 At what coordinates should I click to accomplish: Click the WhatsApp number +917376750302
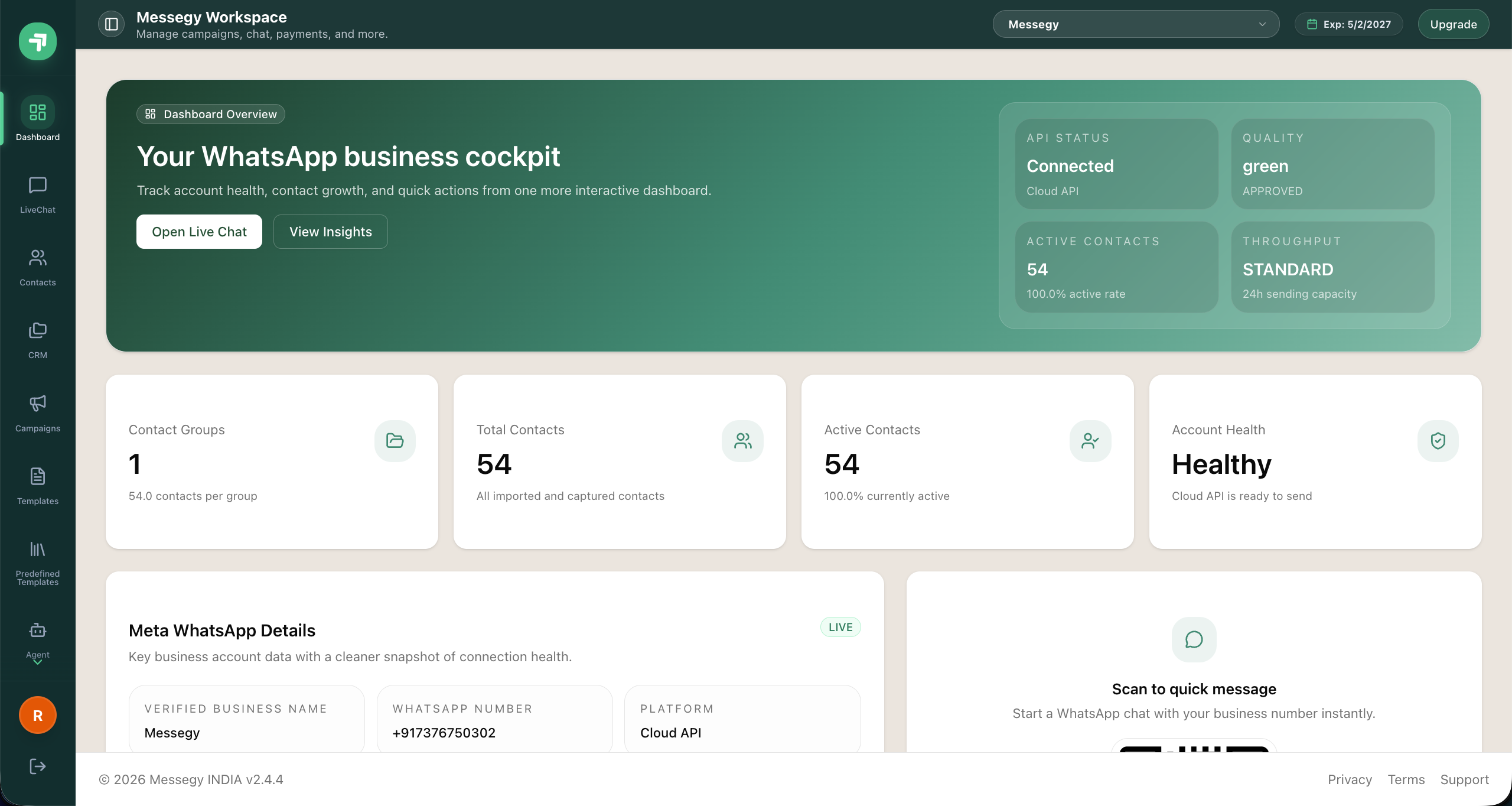point(444,733)
